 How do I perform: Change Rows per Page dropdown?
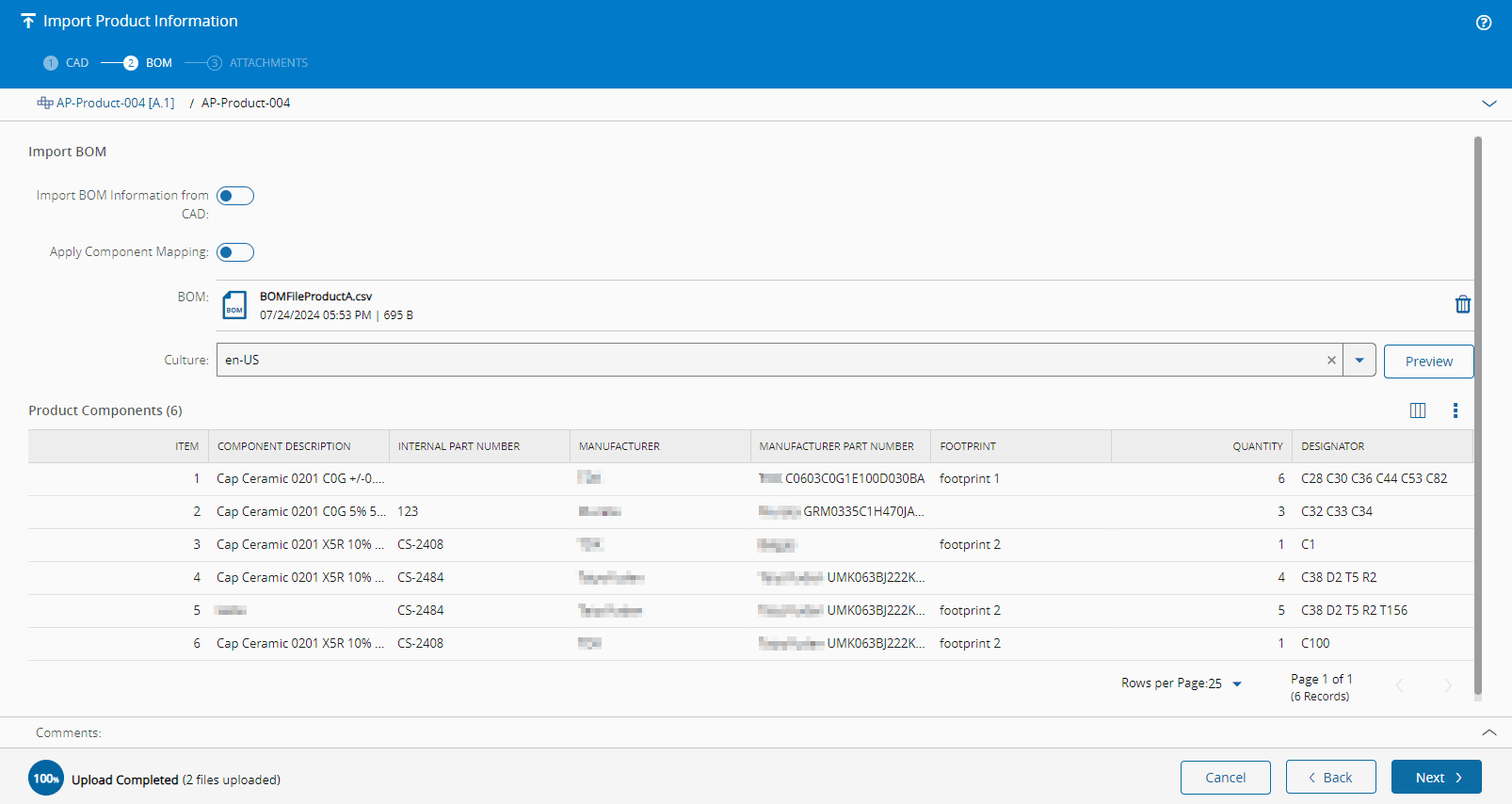tap(1236, 683)
